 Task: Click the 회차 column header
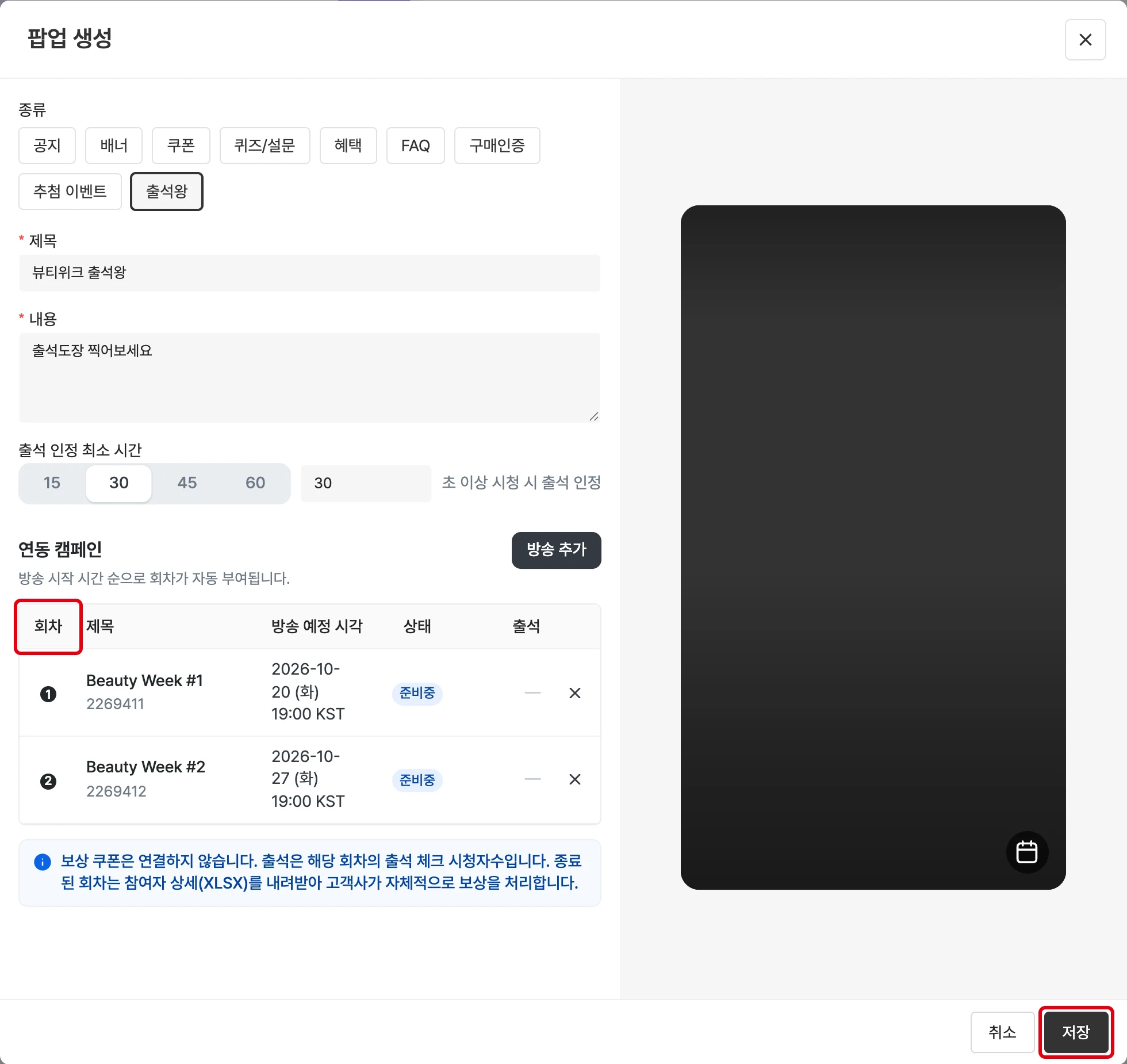pos(48,626)
